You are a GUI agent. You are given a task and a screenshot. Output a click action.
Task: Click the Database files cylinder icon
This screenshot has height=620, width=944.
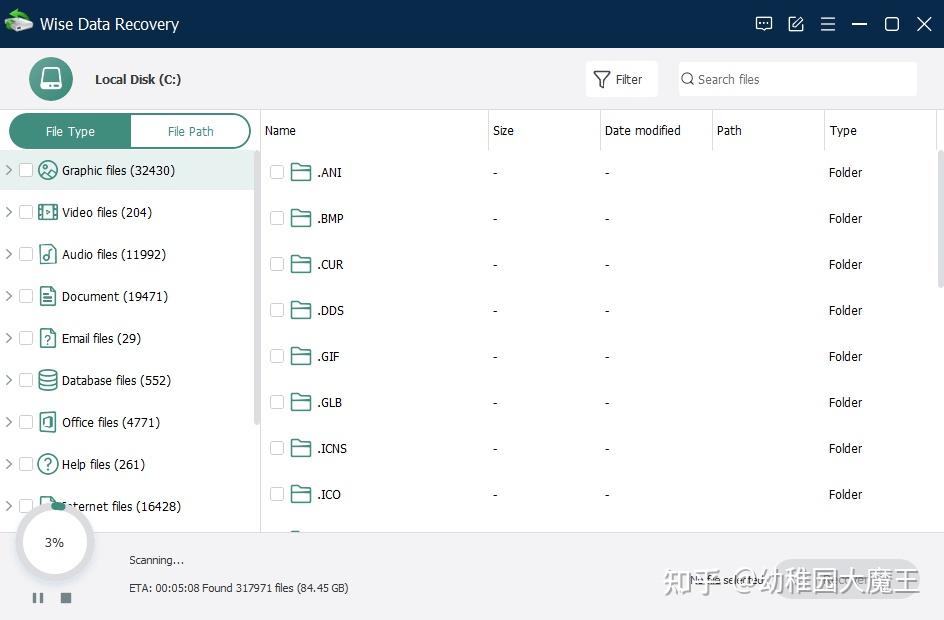pyautogui.click(x=48, y=380)
